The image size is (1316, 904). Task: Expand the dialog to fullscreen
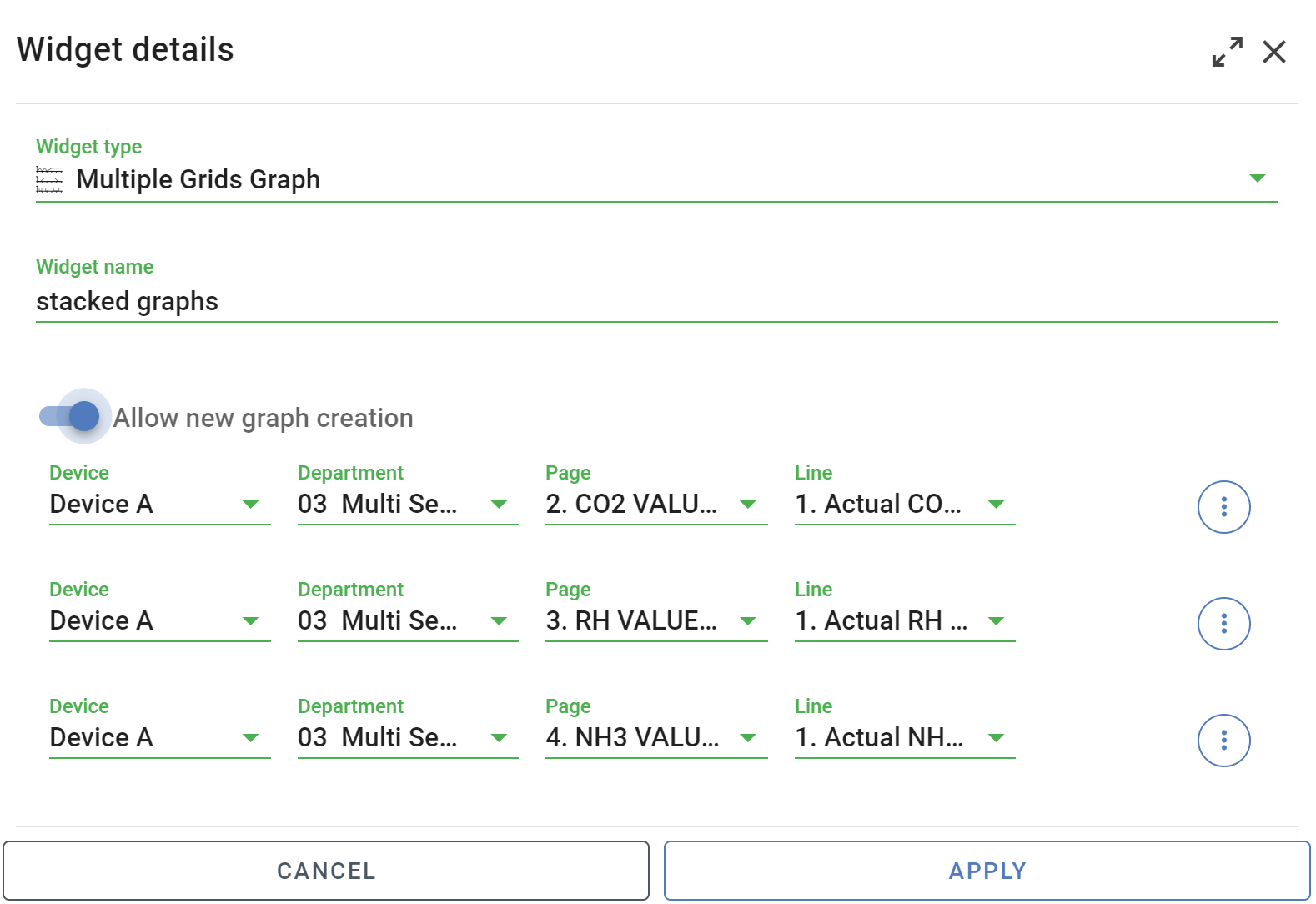(x=1227, y=51)
